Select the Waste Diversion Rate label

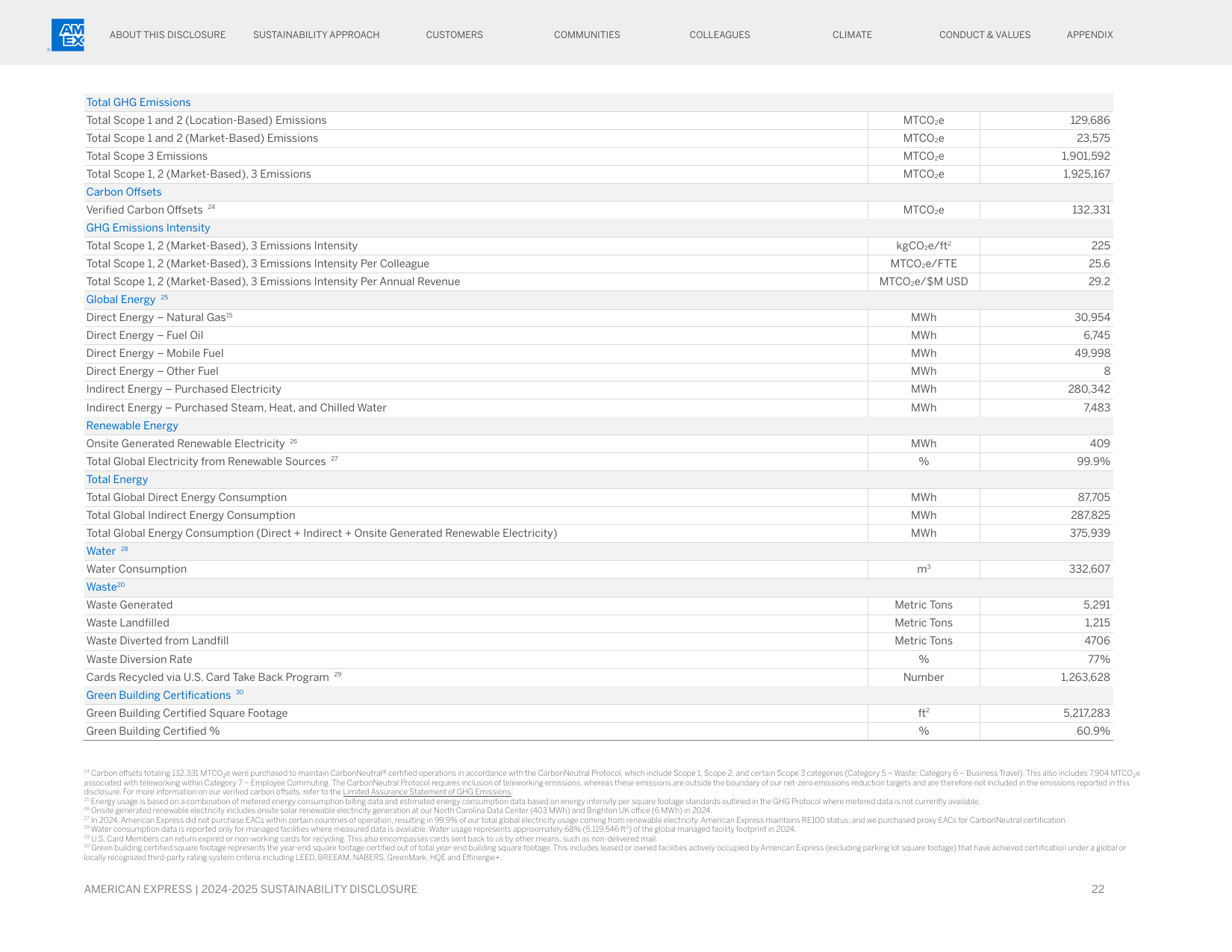139,659
